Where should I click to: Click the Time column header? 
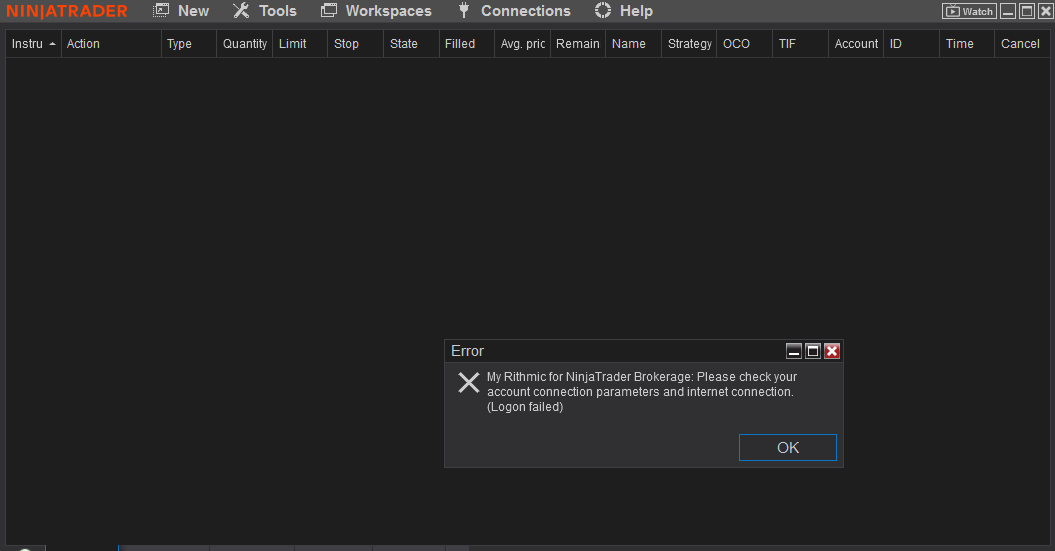click(x=967, y=44)
